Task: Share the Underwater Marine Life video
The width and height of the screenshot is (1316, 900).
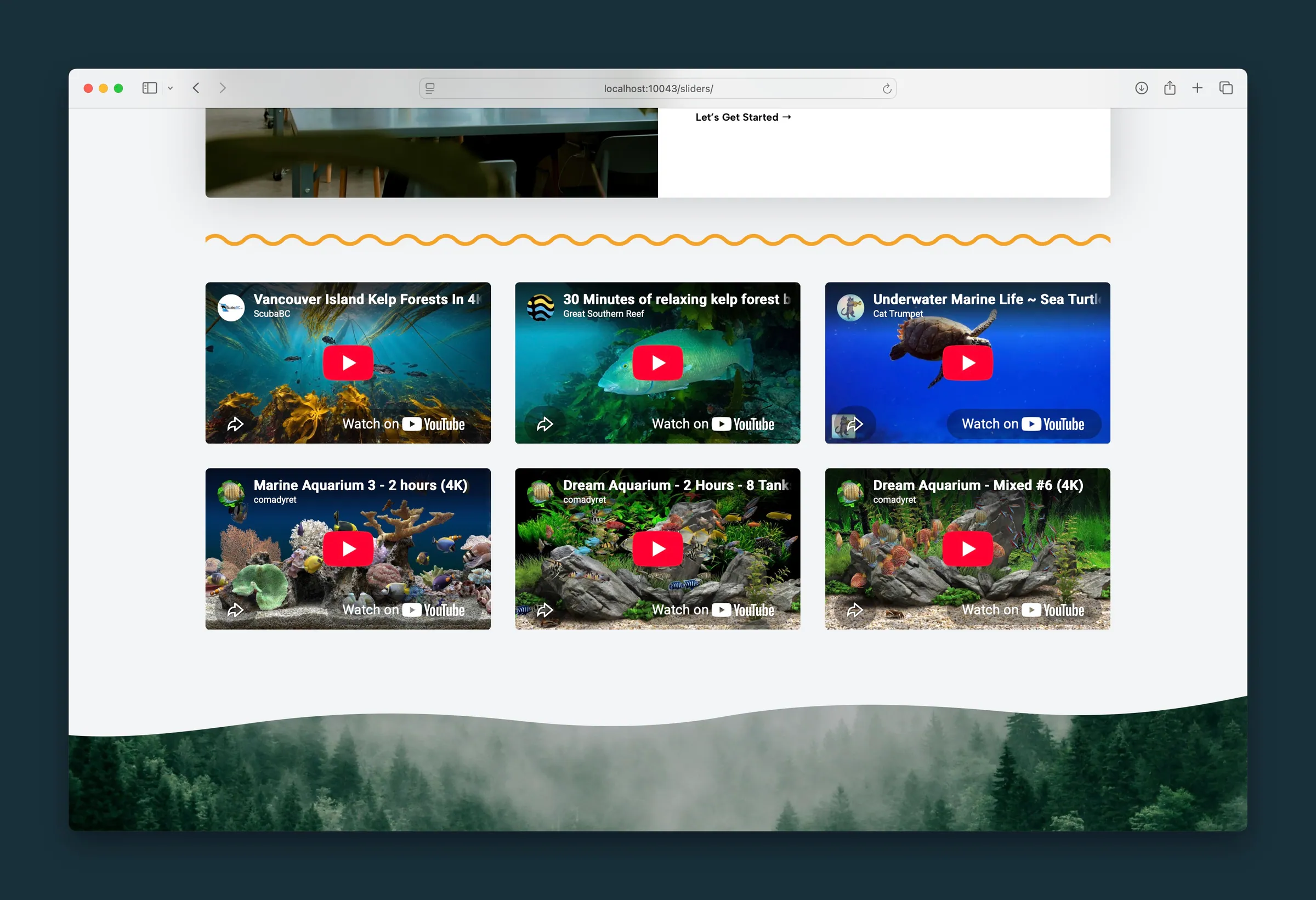Action: (x=854, y=423)
